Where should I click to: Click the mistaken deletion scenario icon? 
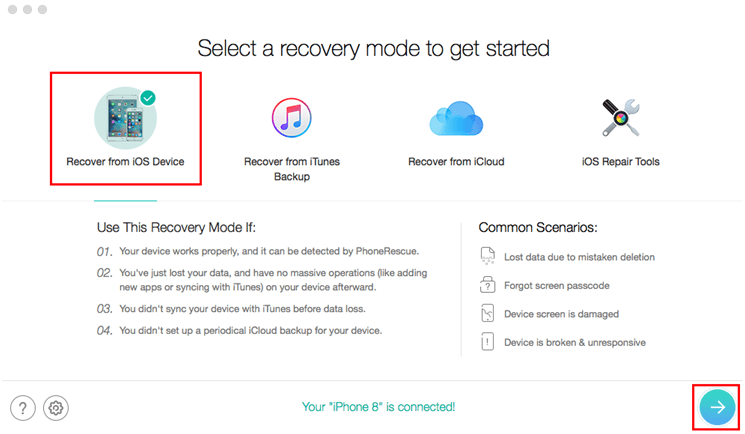tap(487, 256)
